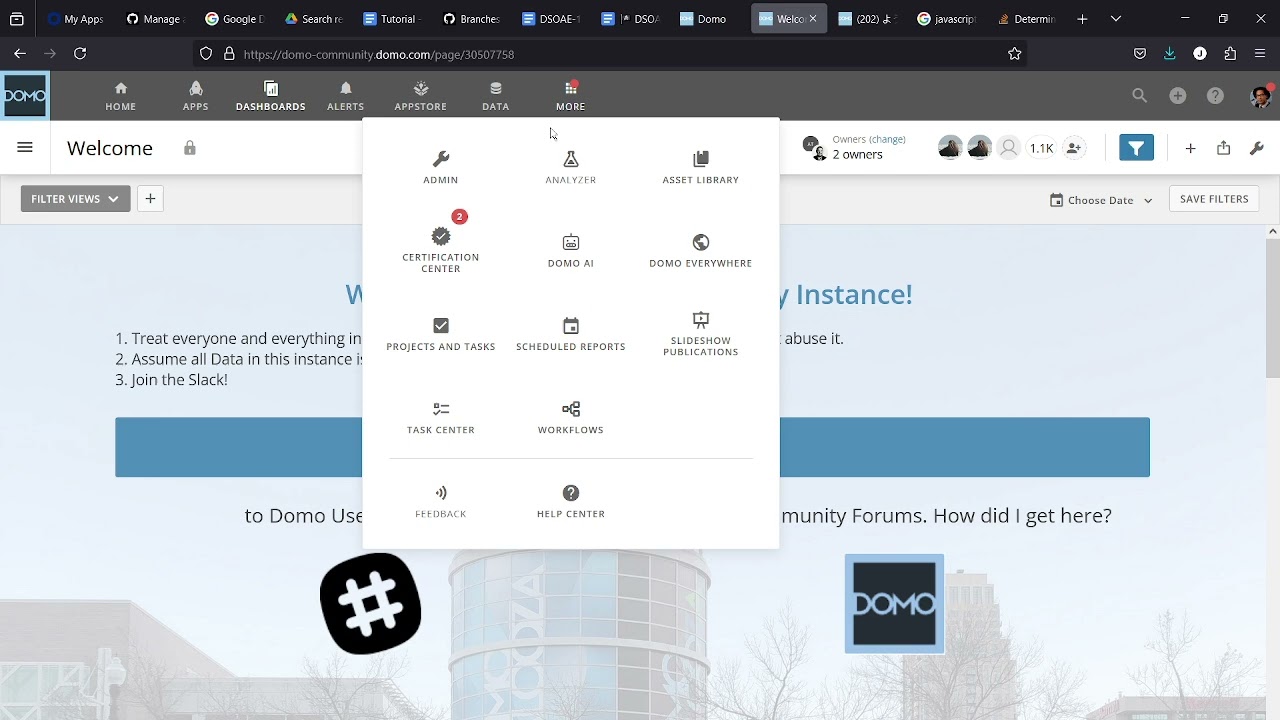Click the Domo logo tile image
This screenshot has width=1280, height=720.
point(894,604)
